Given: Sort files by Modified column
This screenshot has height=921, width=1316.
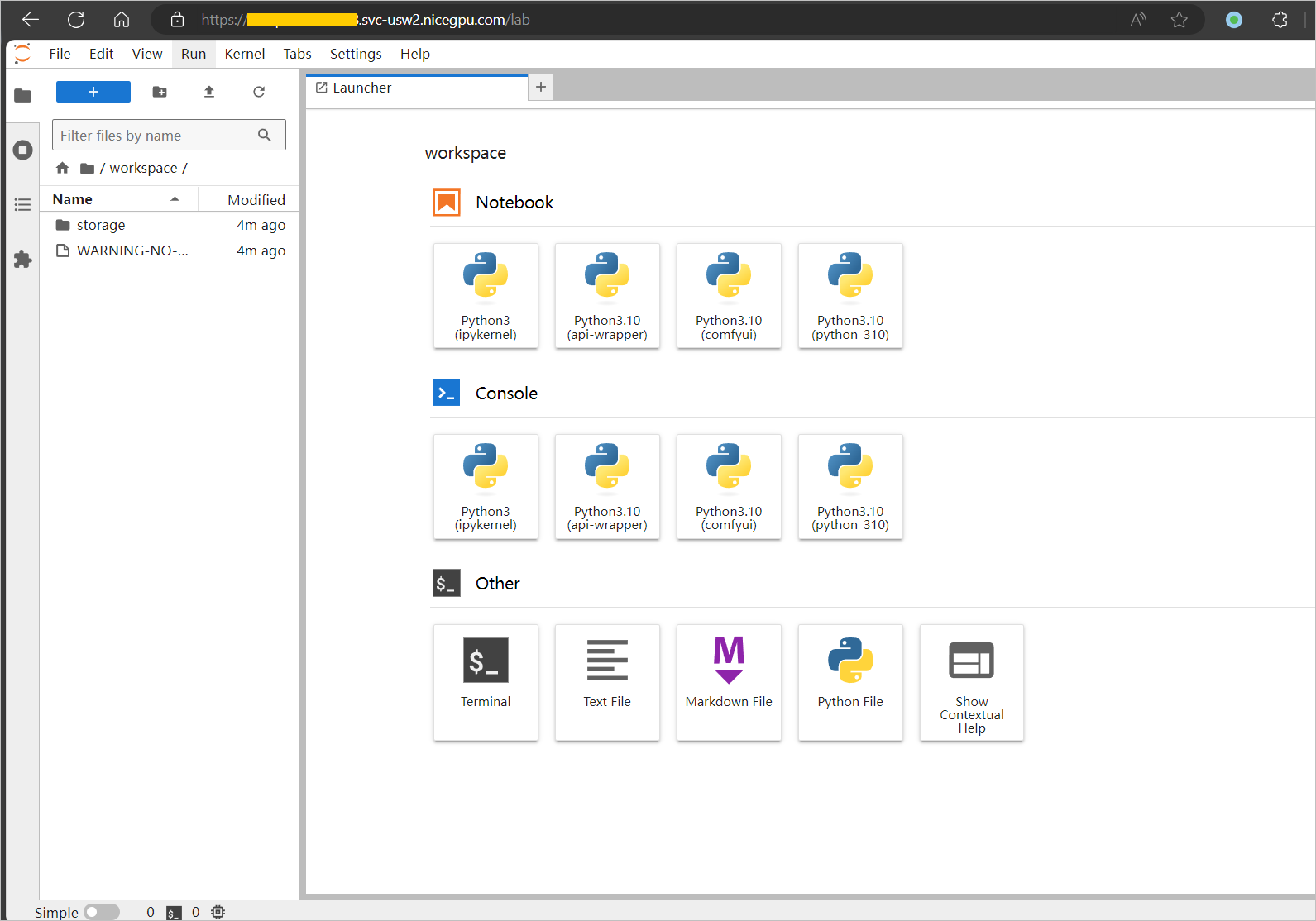Looking at the screenshot, I should pyautogui.click(x=256, y=200).
